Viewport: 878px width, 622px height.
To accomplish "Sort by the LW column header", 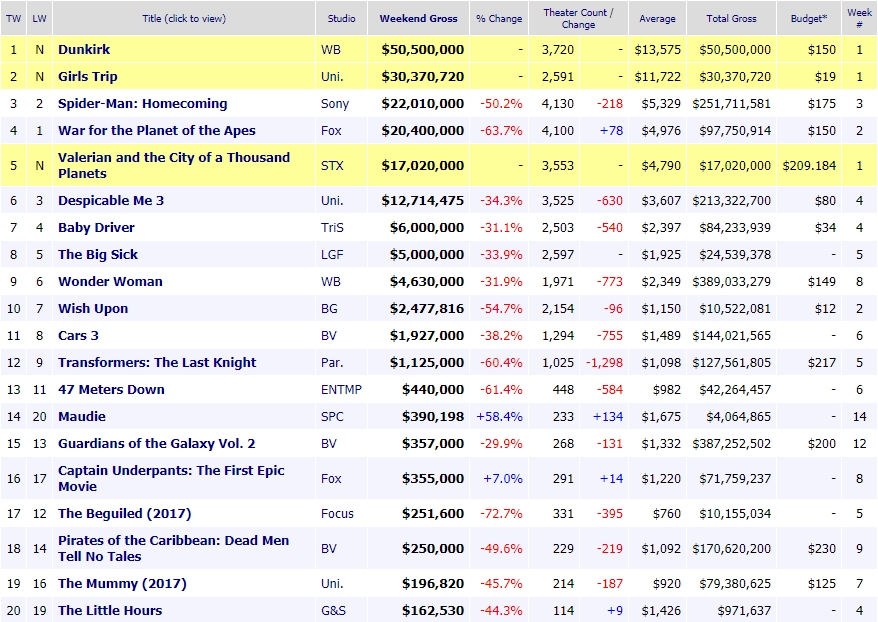I will [x=39, y=18].
